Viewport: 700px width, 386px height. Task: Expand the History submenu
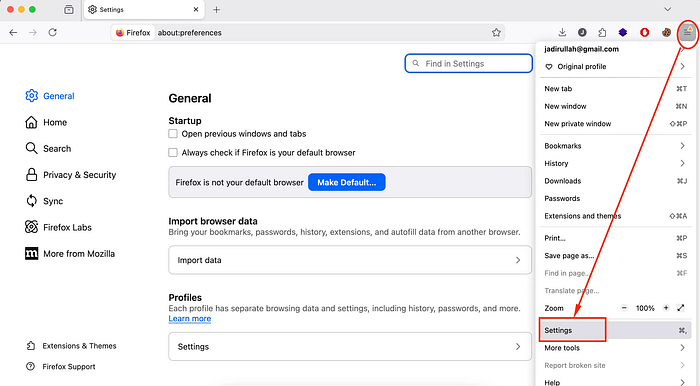[x=616, y=163]
